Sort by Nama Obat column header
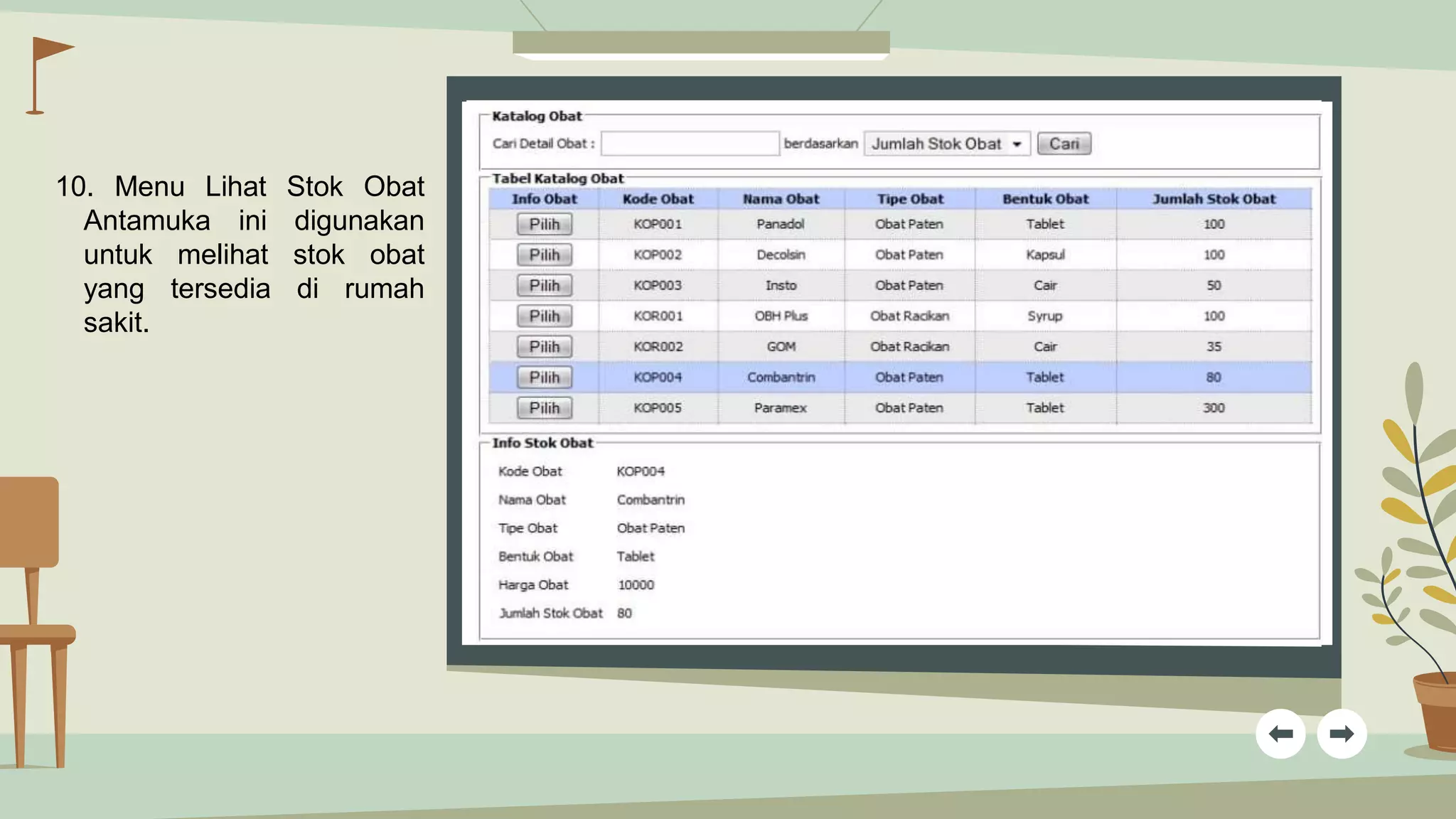 coord(781,199)
